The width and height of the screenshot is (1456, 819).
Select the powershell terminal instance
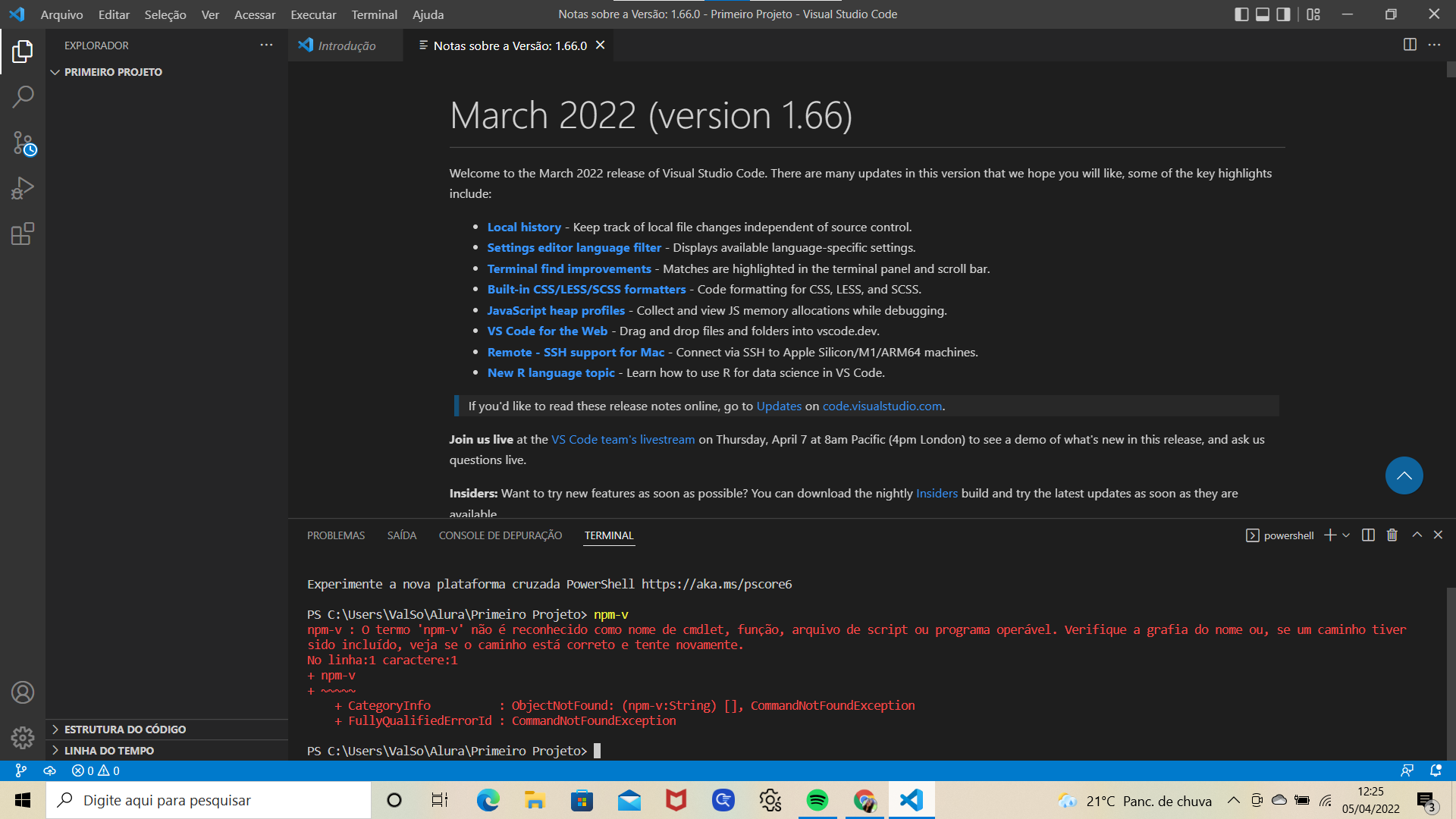(1280, 535)
